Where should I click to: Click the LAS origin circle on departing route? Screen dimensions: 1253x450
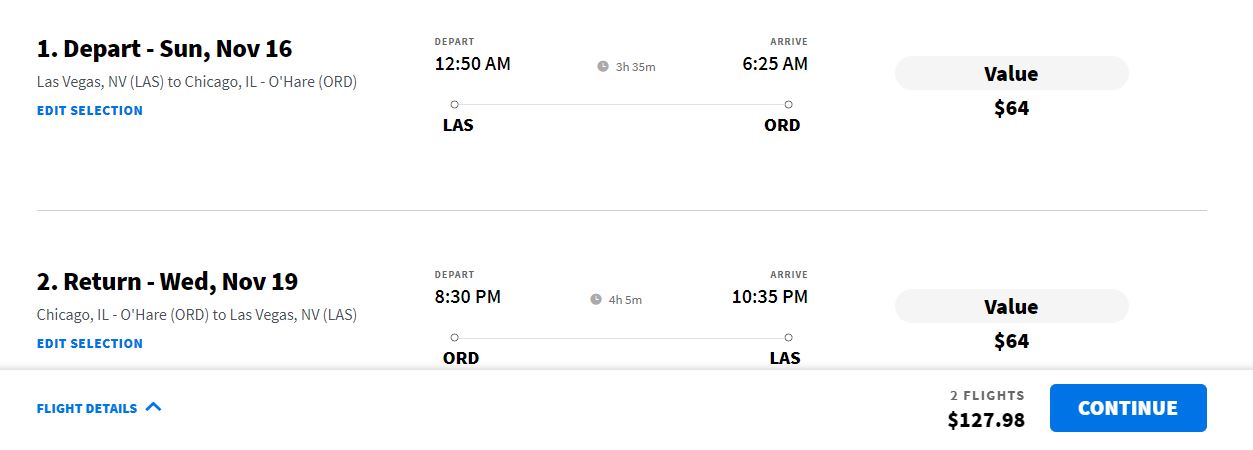pyautogui.click(x=454, y=104)
